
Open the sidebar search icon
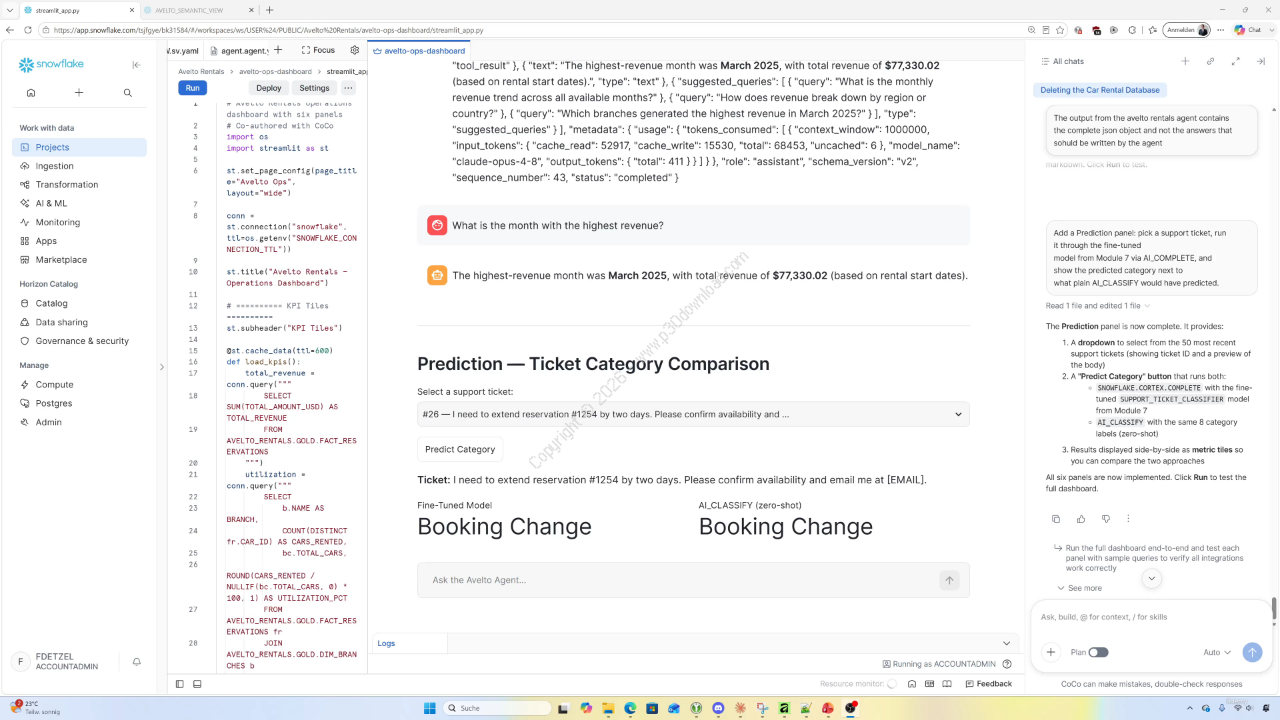pos(128,93)
